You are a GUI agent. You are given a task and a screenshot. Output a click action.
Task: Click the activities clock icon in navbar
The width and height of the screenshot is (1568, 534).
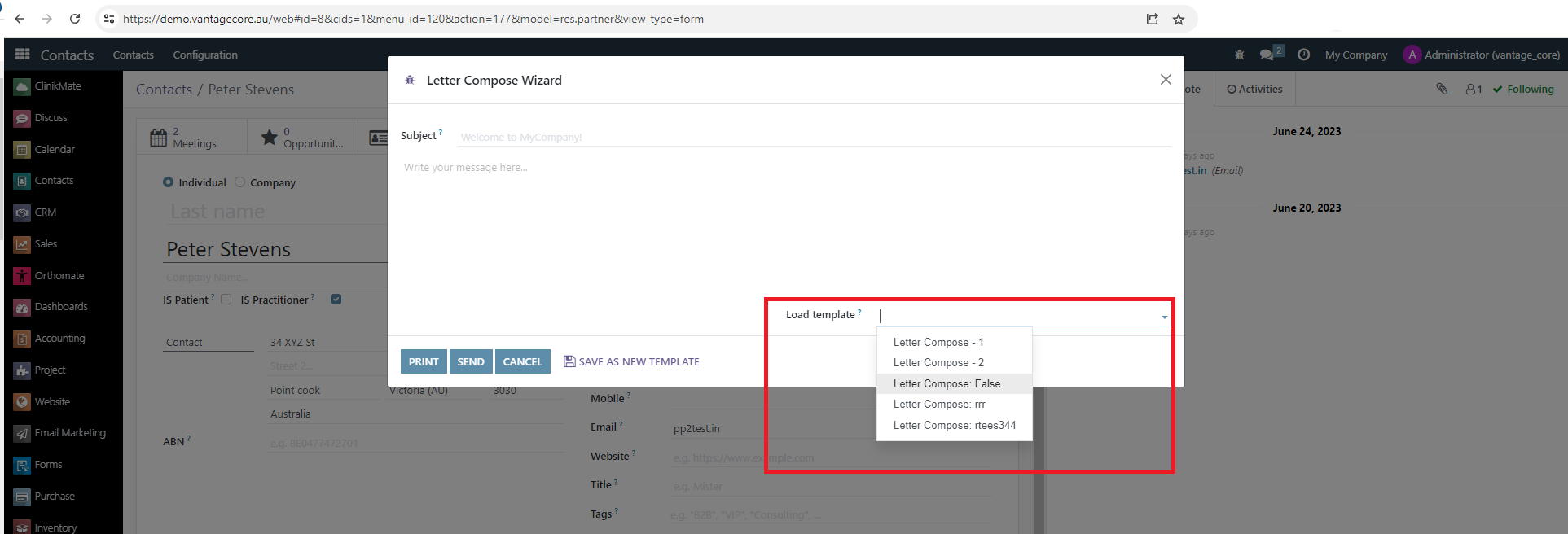pyautogui.click(x=1303, y=55)
